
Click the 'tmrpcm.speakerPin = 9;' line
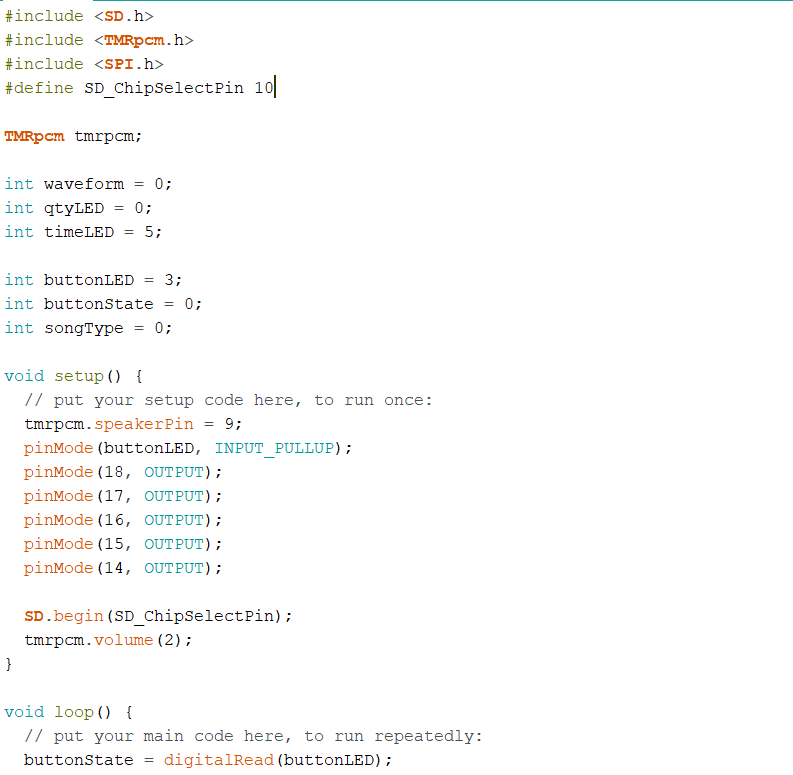(x=134, y=424)
